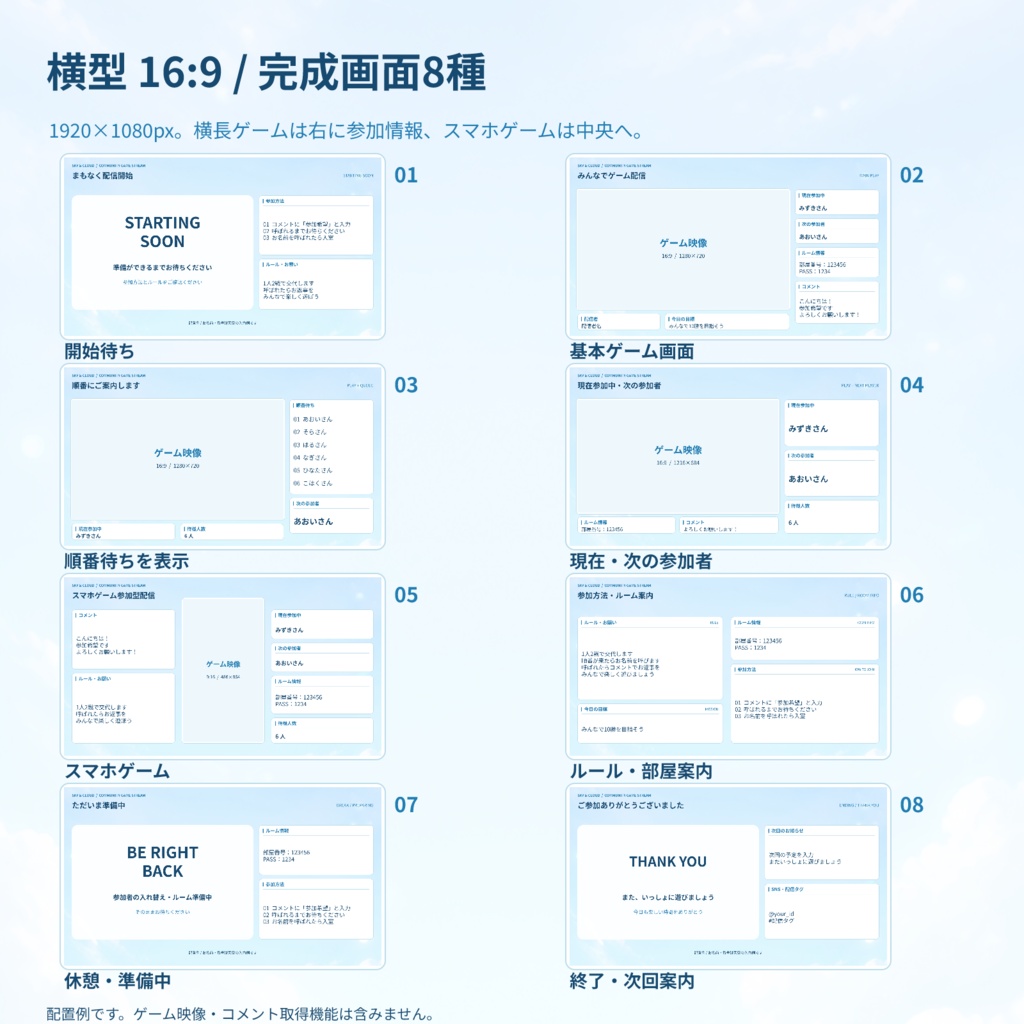Open the 休憩・準備中 thumbnail numbered 07
Image resolution: width=1024 pixels, height=1024 pixels.
223,876
